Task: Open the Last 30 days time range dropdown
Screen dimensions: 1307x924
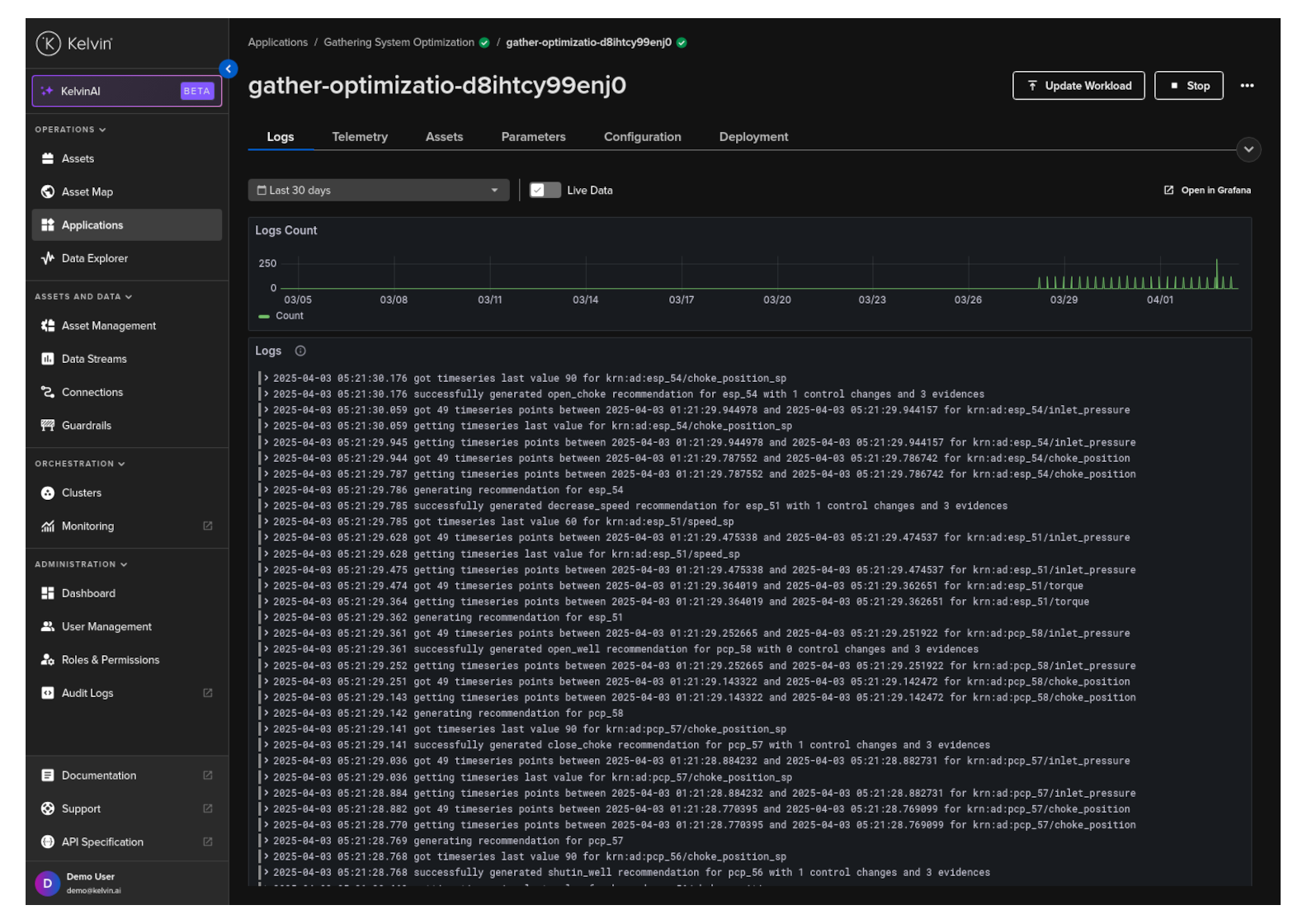Action: tap(378, 191)
